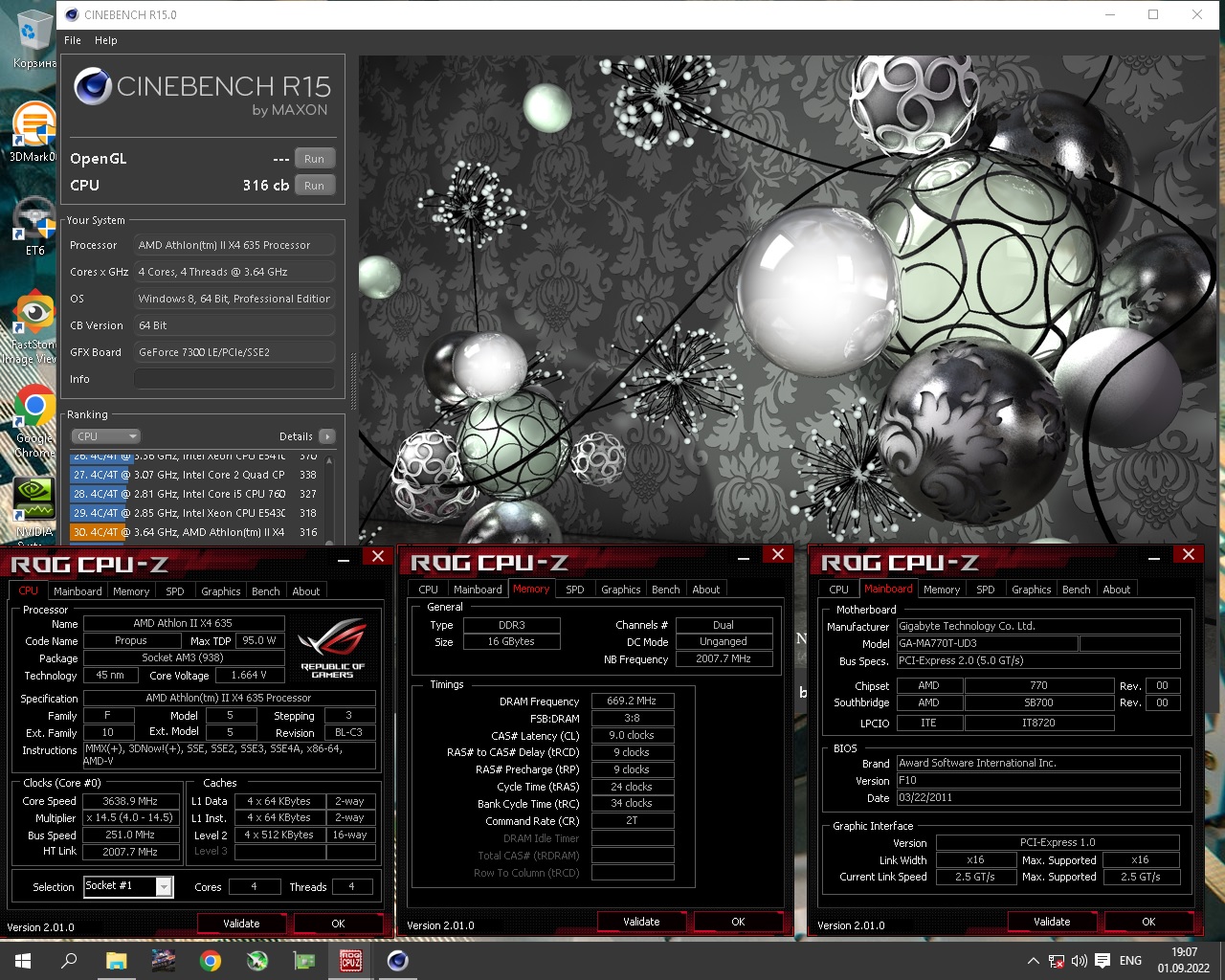Click Validate in left CPU-Z window
This screenshot has height=980, width=1225.
click(241, 924)
